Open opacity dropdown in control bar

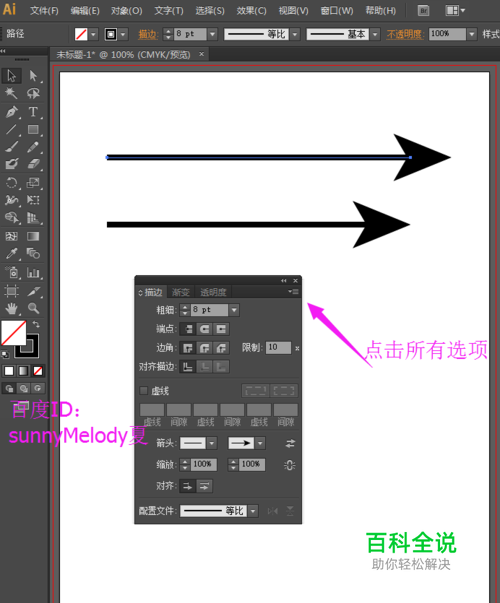click(x=472, y=34)
